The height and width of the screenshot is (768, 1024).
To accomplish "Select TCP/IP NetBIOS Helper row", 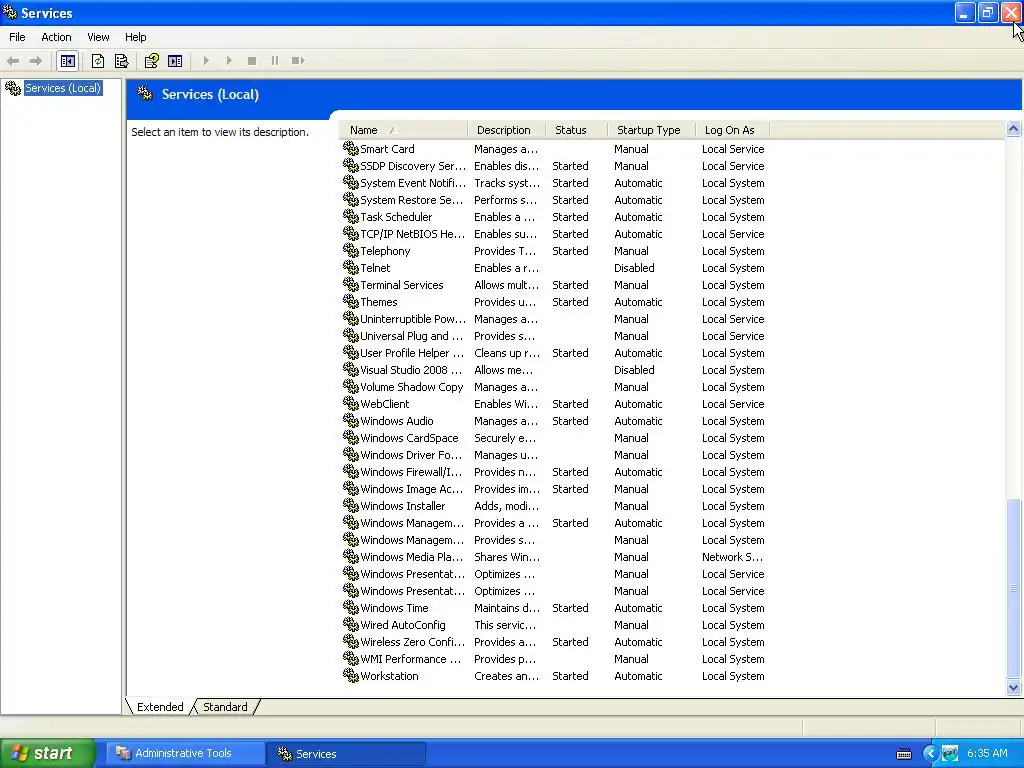I will pos(554,234).
